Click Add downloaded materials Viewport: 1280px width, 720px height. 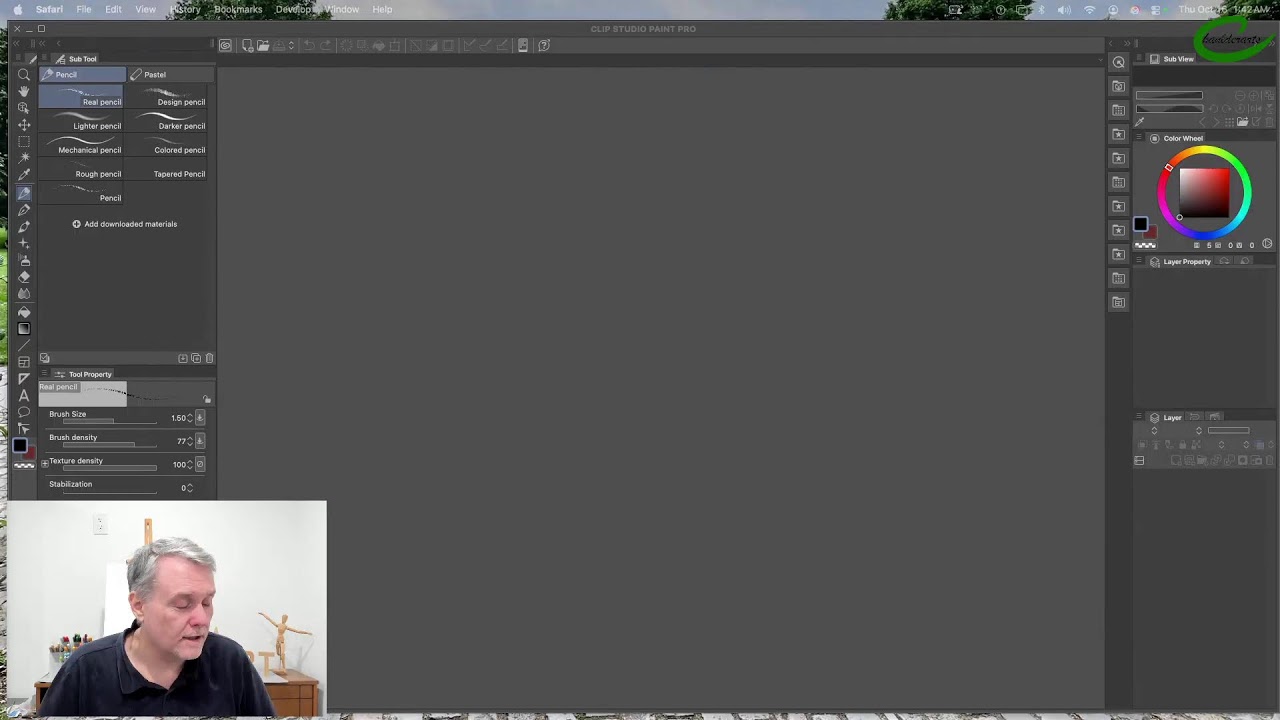pyautogui.click(x=124, y=224)
